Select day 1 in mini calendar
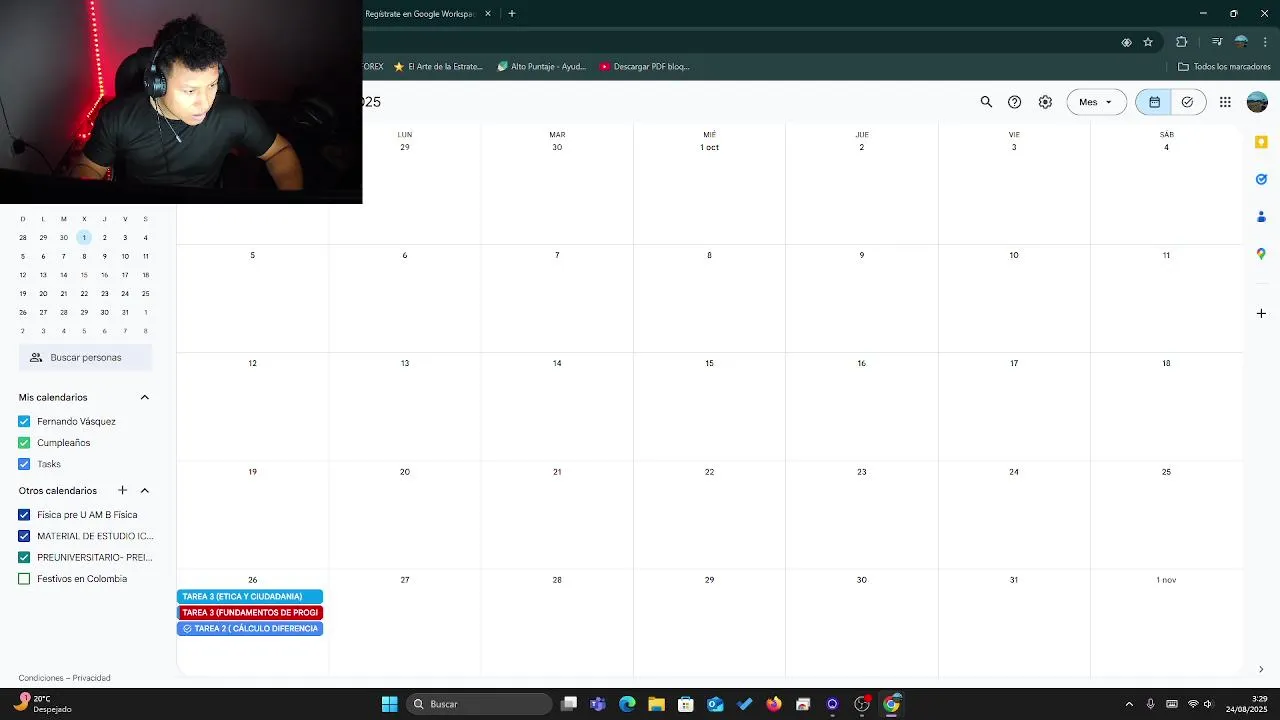The image size is (1280, 720). [x=84, y=237]
